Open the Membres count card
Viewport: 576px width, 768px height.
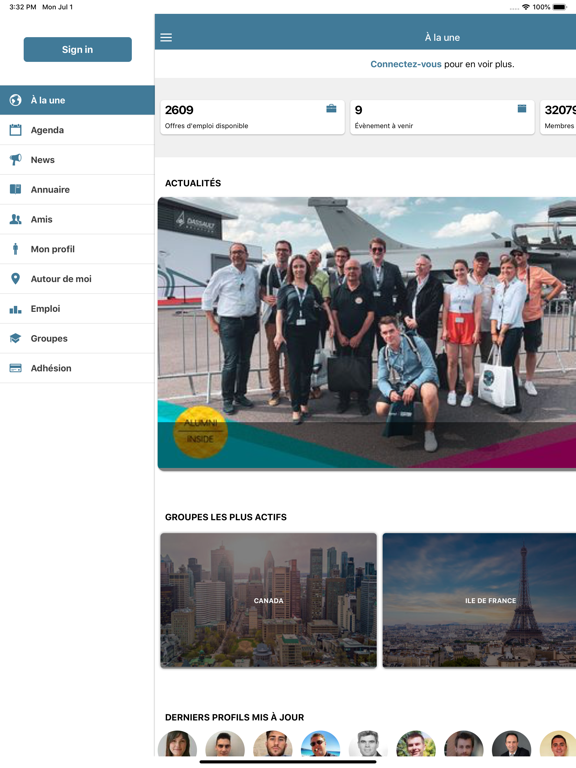[x=558, y=117]
